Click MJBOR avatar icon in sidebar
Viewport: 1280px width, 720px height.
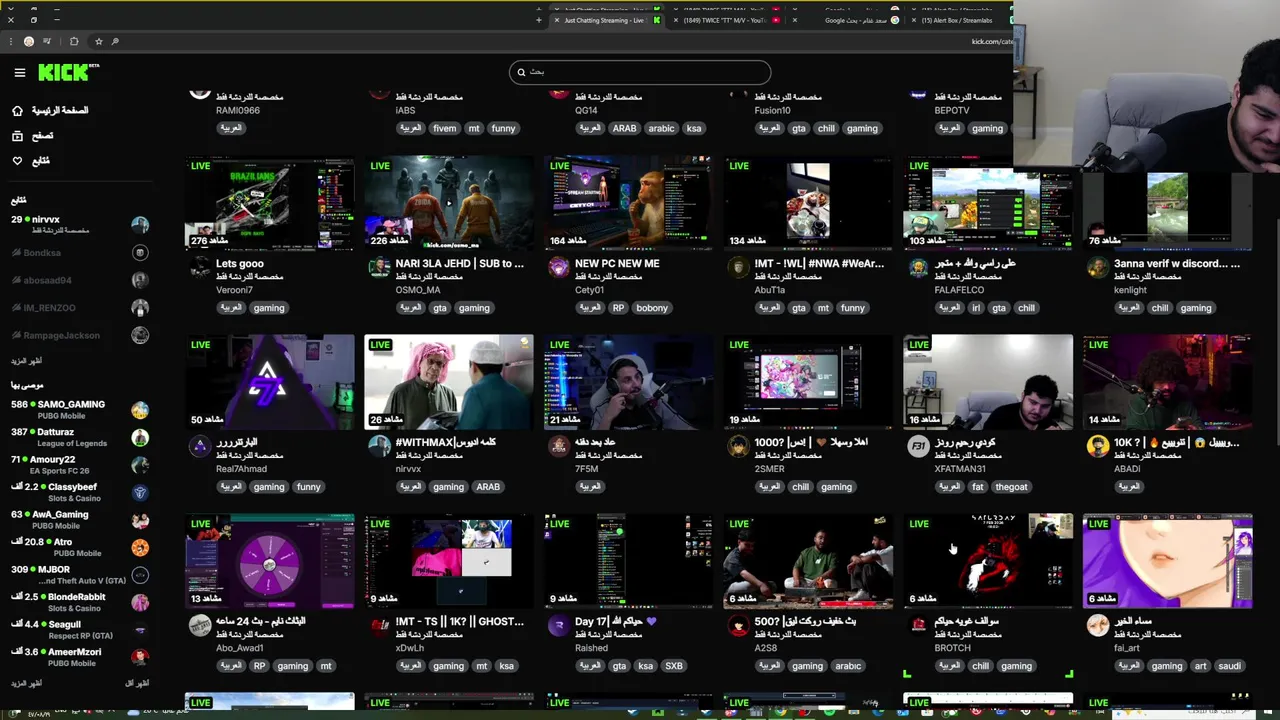[x=140, y=575]
